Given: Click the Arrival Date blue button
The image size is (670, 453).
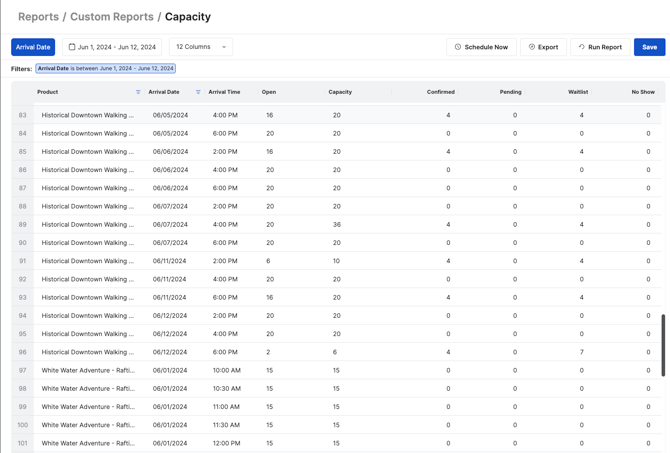Looking at the screenshot, I should (x=33, y=47).
